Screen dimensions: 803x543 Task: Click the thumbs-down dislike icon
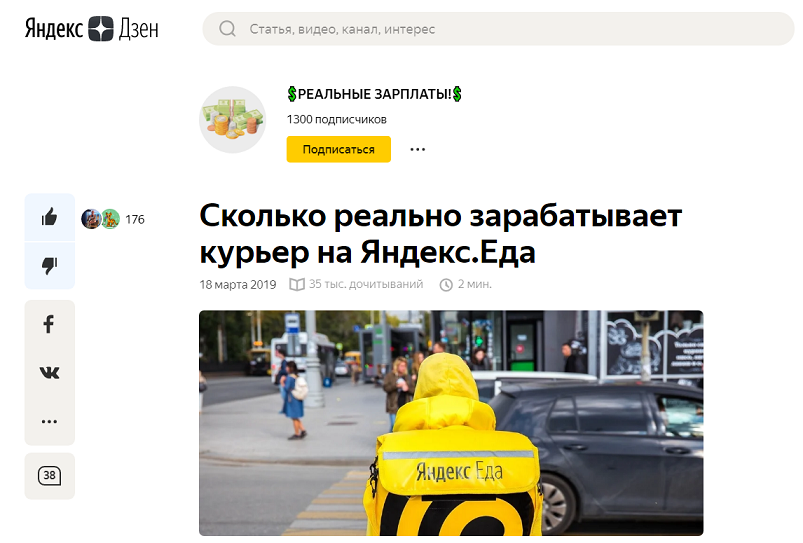click(49, 265)
